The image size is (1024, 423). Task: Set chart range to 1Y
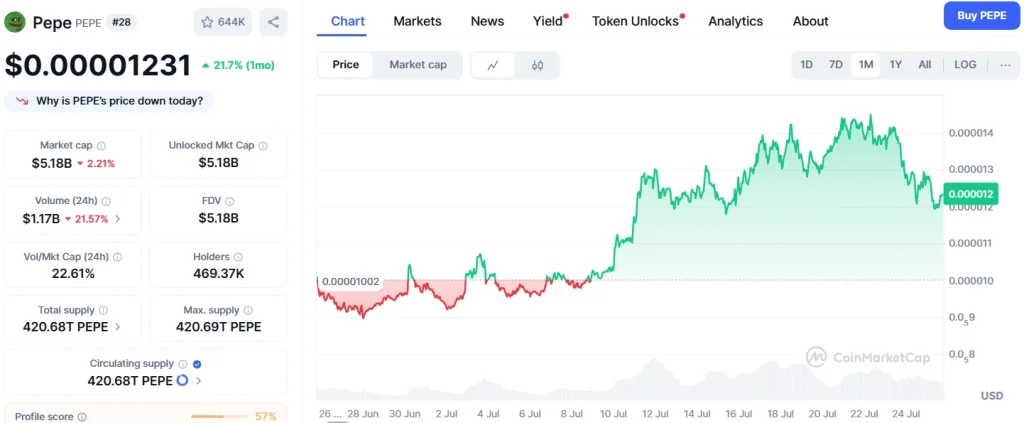(896, 65)
